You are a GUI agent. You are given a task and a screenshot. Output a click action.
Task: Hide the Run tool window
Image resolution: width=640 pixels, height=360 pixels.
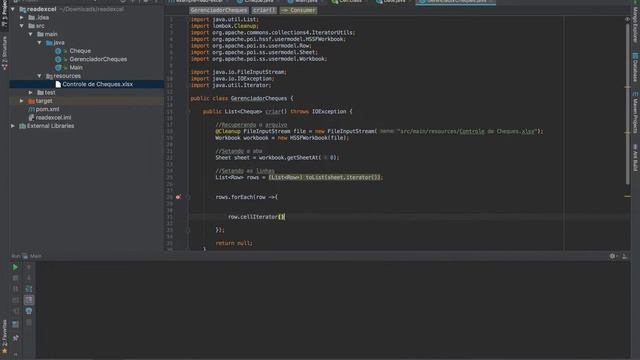pos(624,256)
